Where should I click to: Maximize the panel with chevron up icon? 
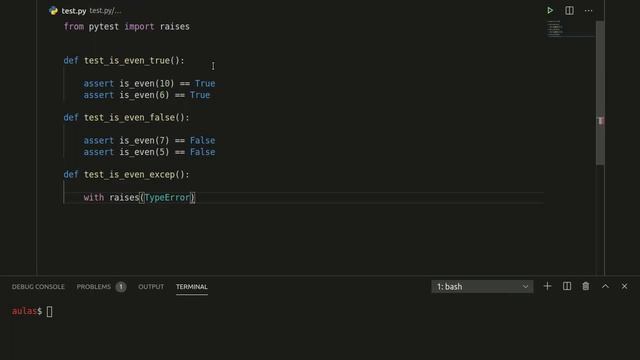pos(605,287)
